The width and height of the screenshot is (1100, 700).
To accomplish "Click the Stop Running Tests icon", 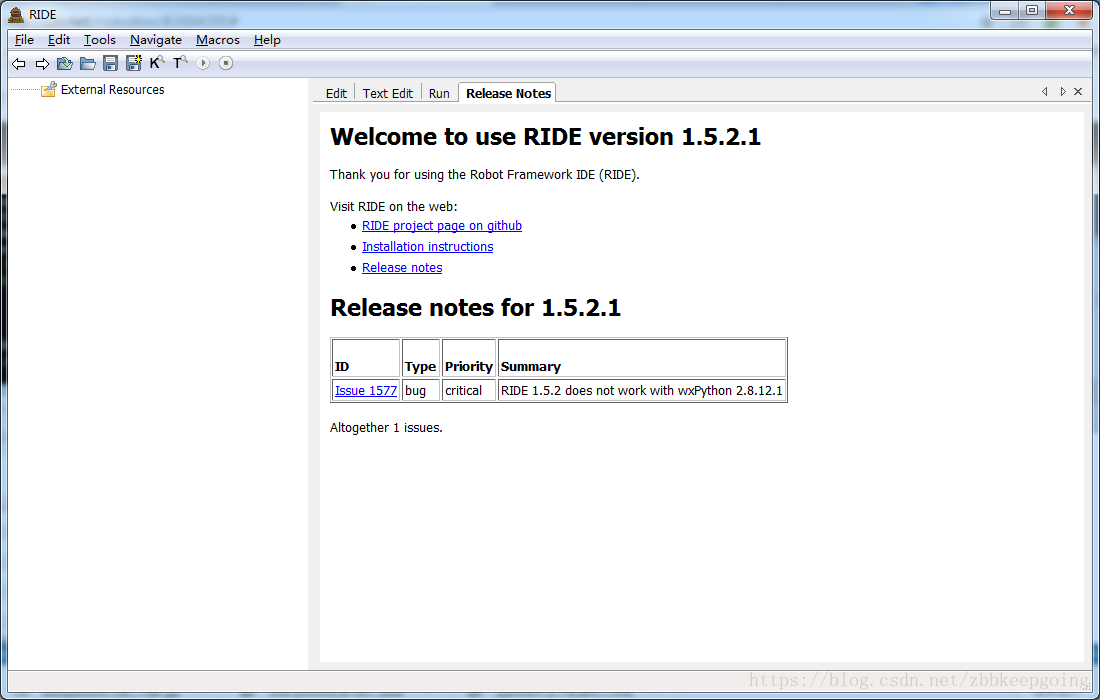I will tap(226, 63).
